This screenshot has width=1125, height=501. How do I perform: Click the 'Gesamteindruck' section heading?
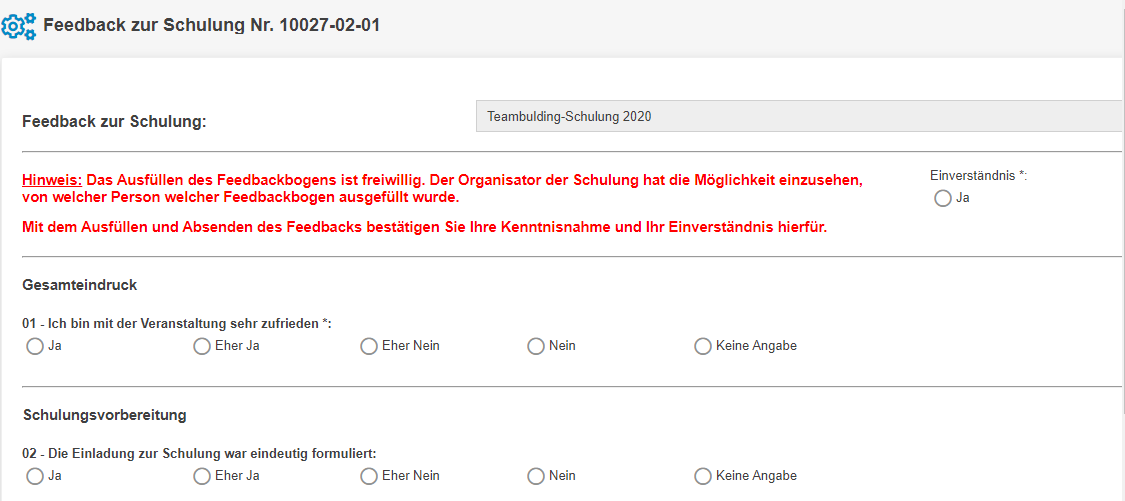coord(80,285)
